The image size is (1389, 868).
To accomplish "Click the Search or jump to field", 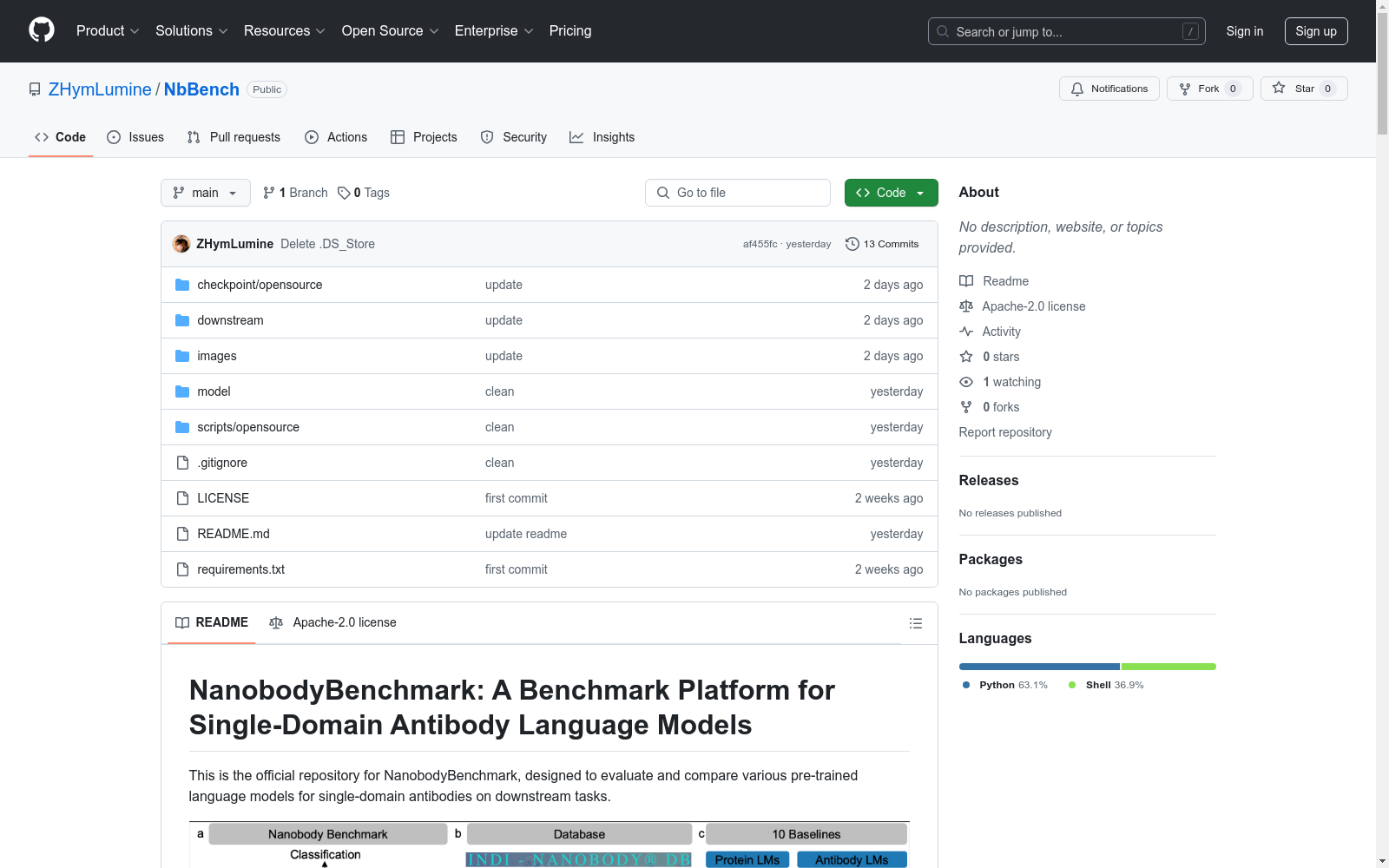I will 1067,31.
